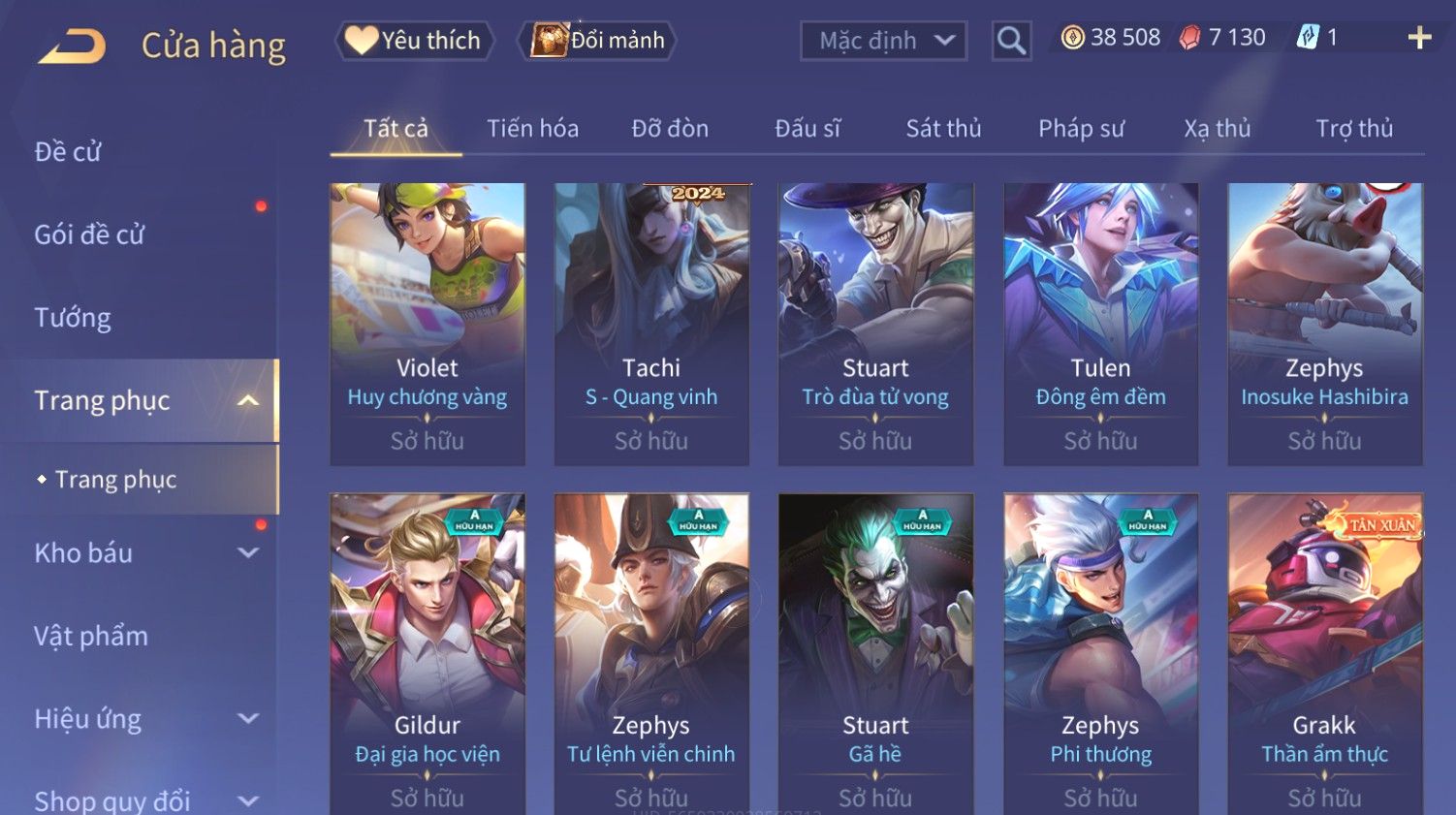Open Yêu thích heart favorites button

415,41
